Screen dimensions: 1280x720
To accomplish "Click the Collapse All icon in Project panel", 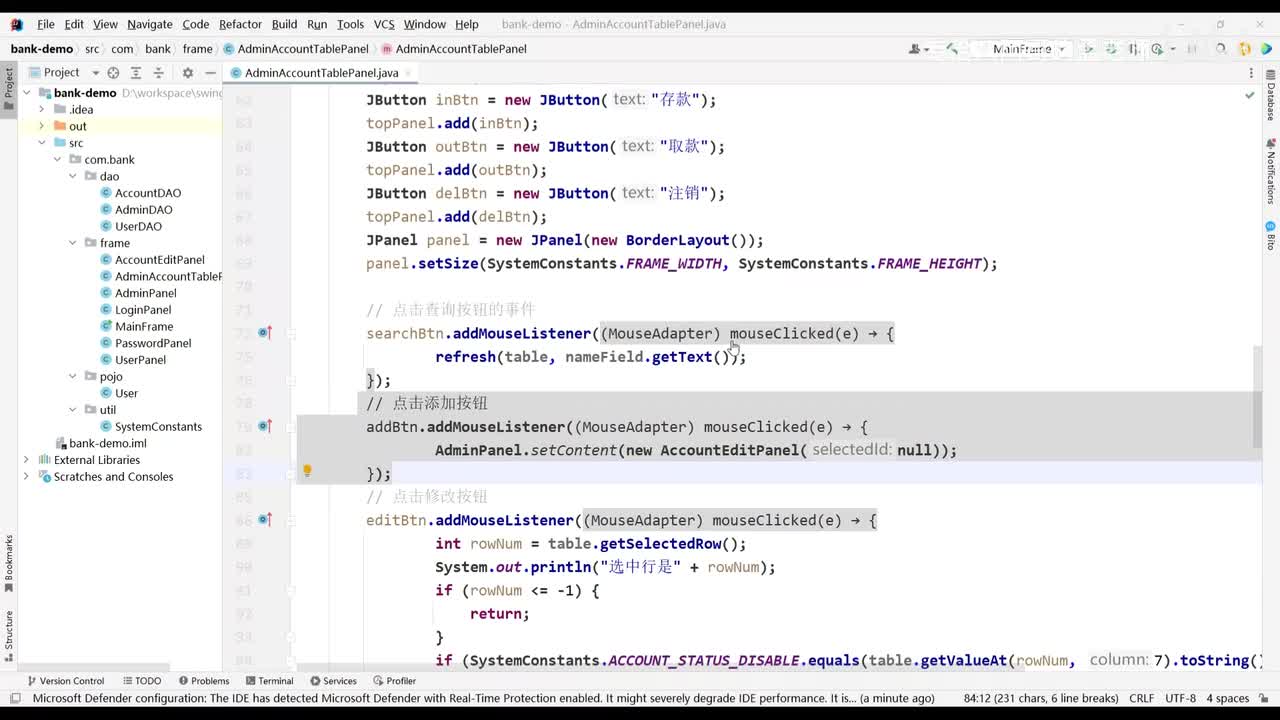I will pos(158,72).
